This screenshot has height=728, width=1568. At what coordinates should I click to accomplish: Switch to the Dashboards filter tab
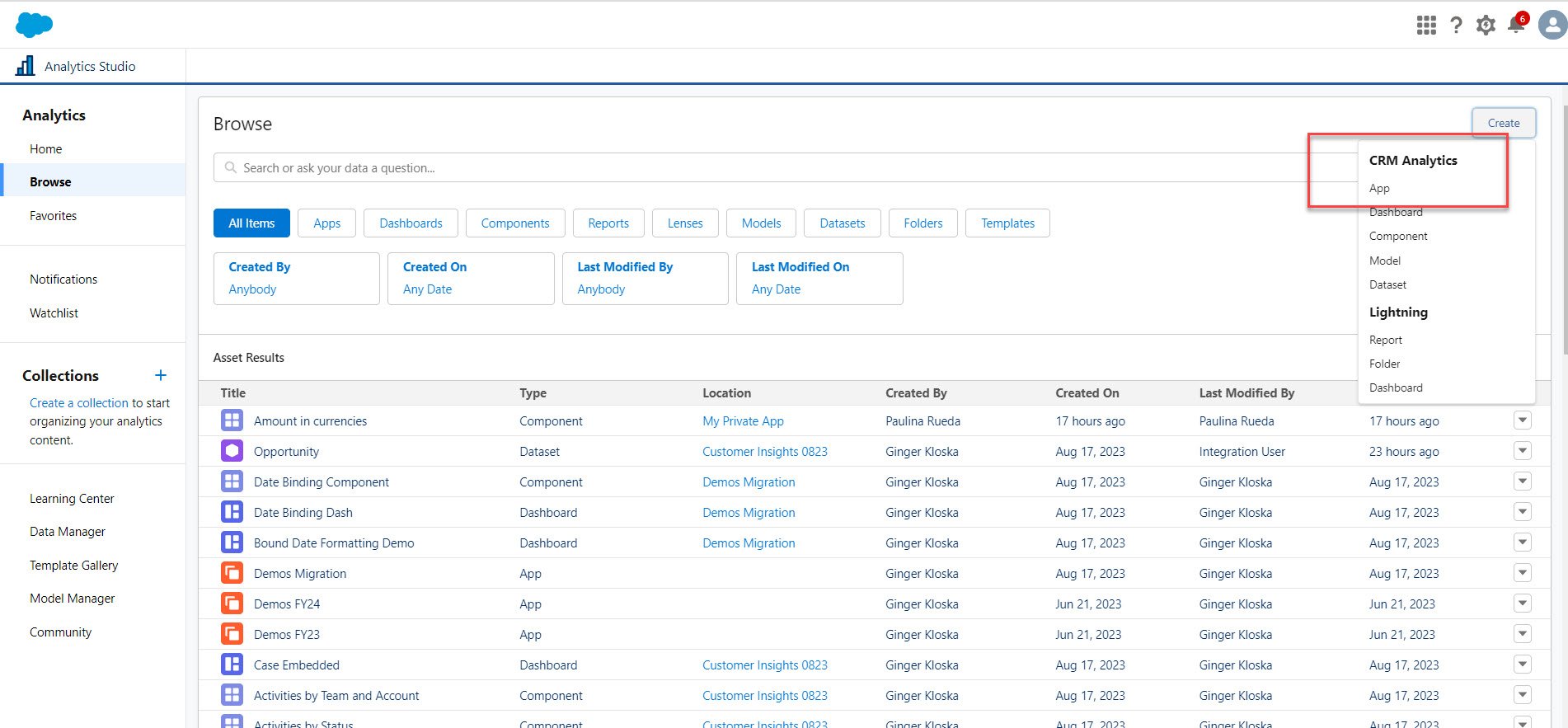point(411,223)
